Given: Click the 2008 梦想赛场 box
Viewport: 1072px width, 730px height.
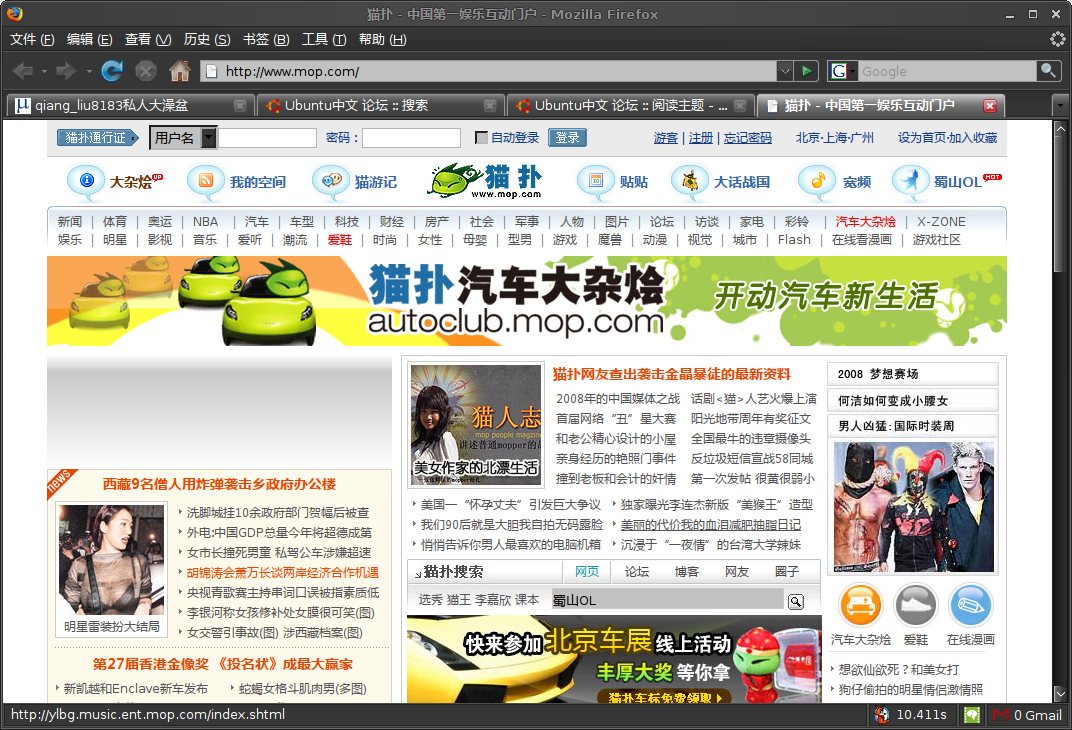Looking at the screenshot, I should [913, 374].
